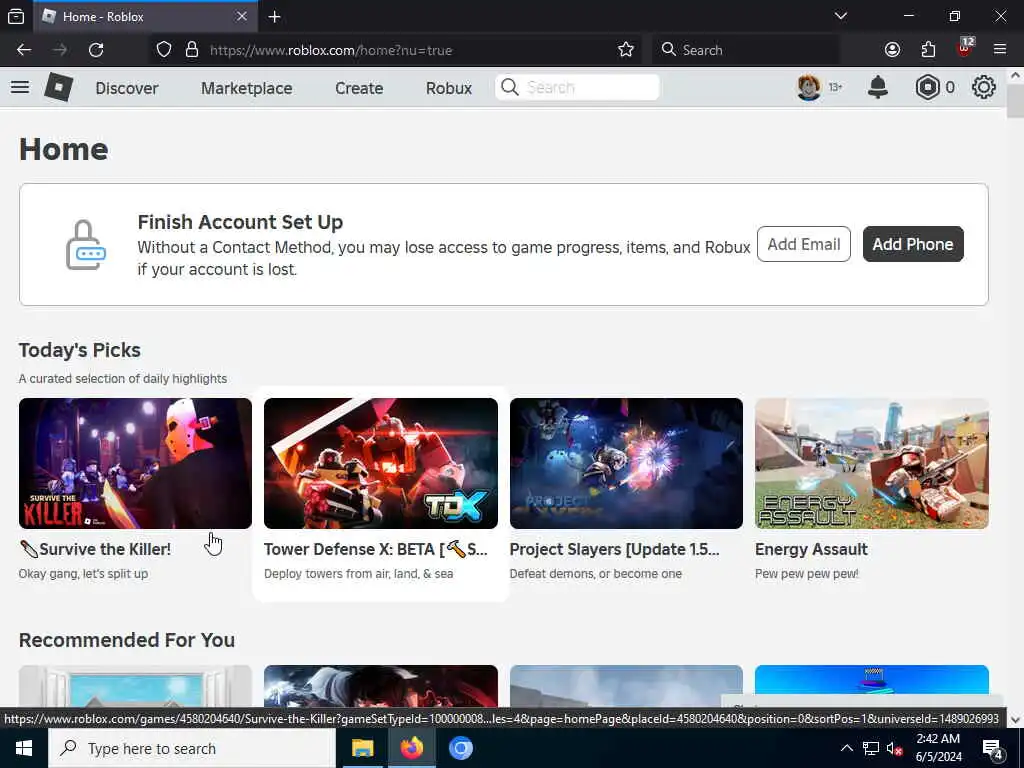Open the avatar profile picture
Viewport: 1024px width, 768px height.
pyautogui.click(x=808, y=87)
